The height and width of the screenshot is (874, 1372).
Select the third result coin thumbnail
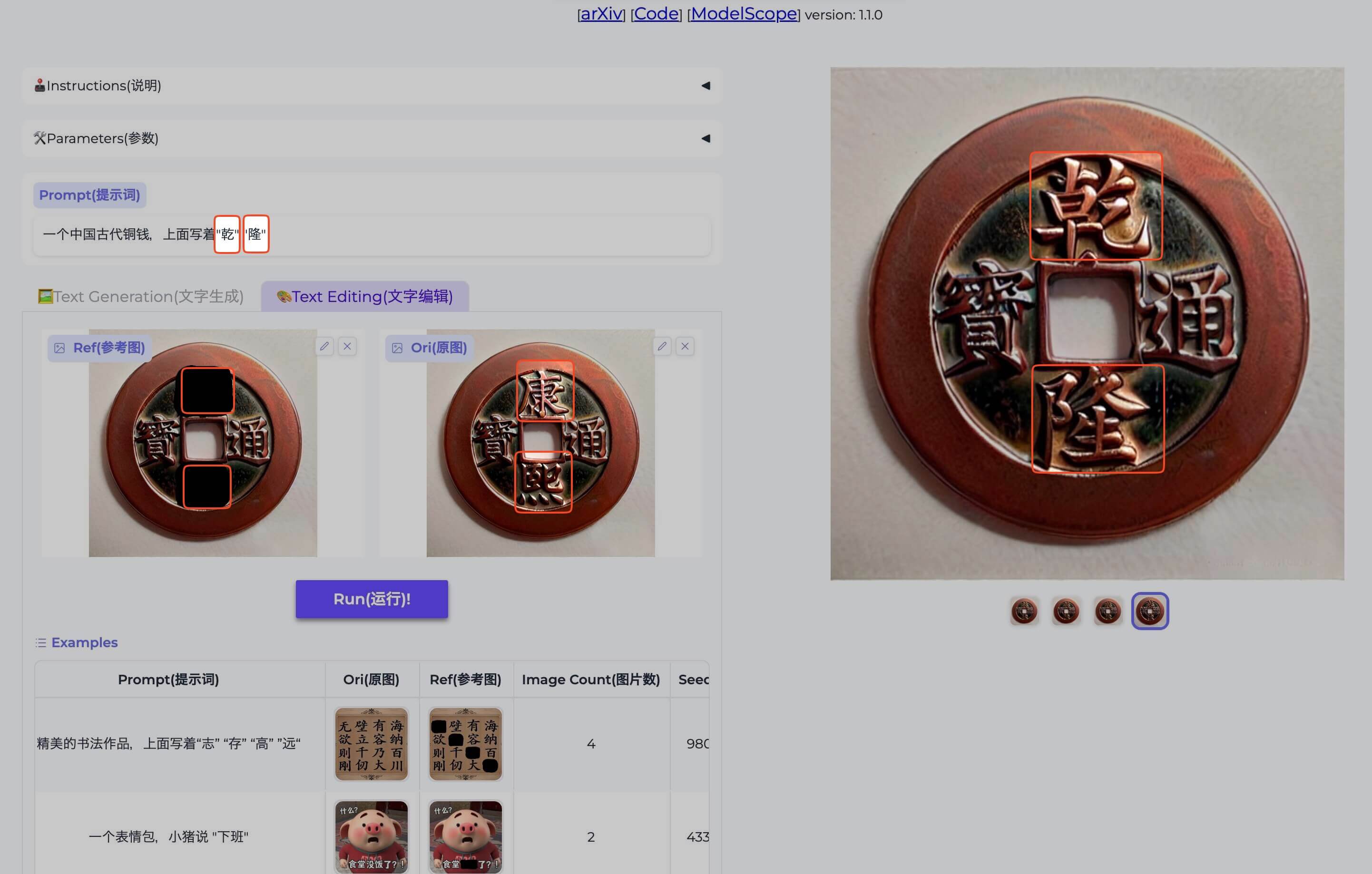click(1107, 611)
